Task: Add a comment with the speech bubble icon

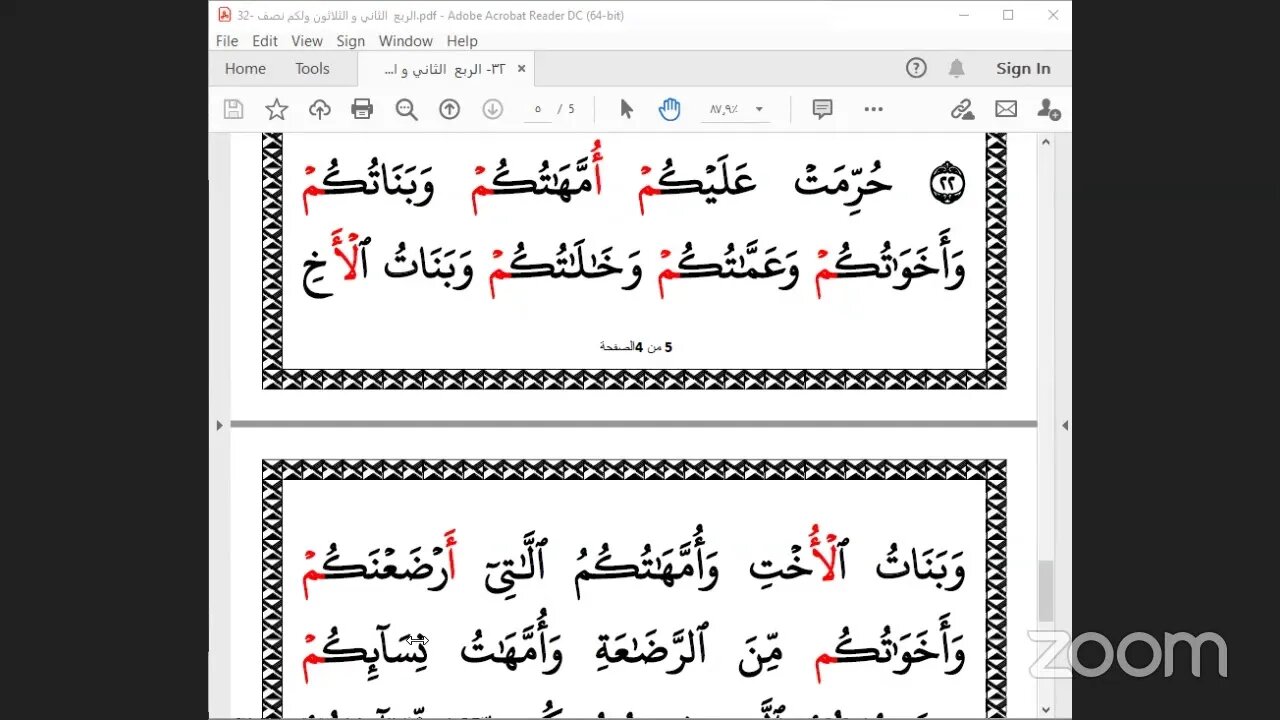Action: (x=823, y=110)
